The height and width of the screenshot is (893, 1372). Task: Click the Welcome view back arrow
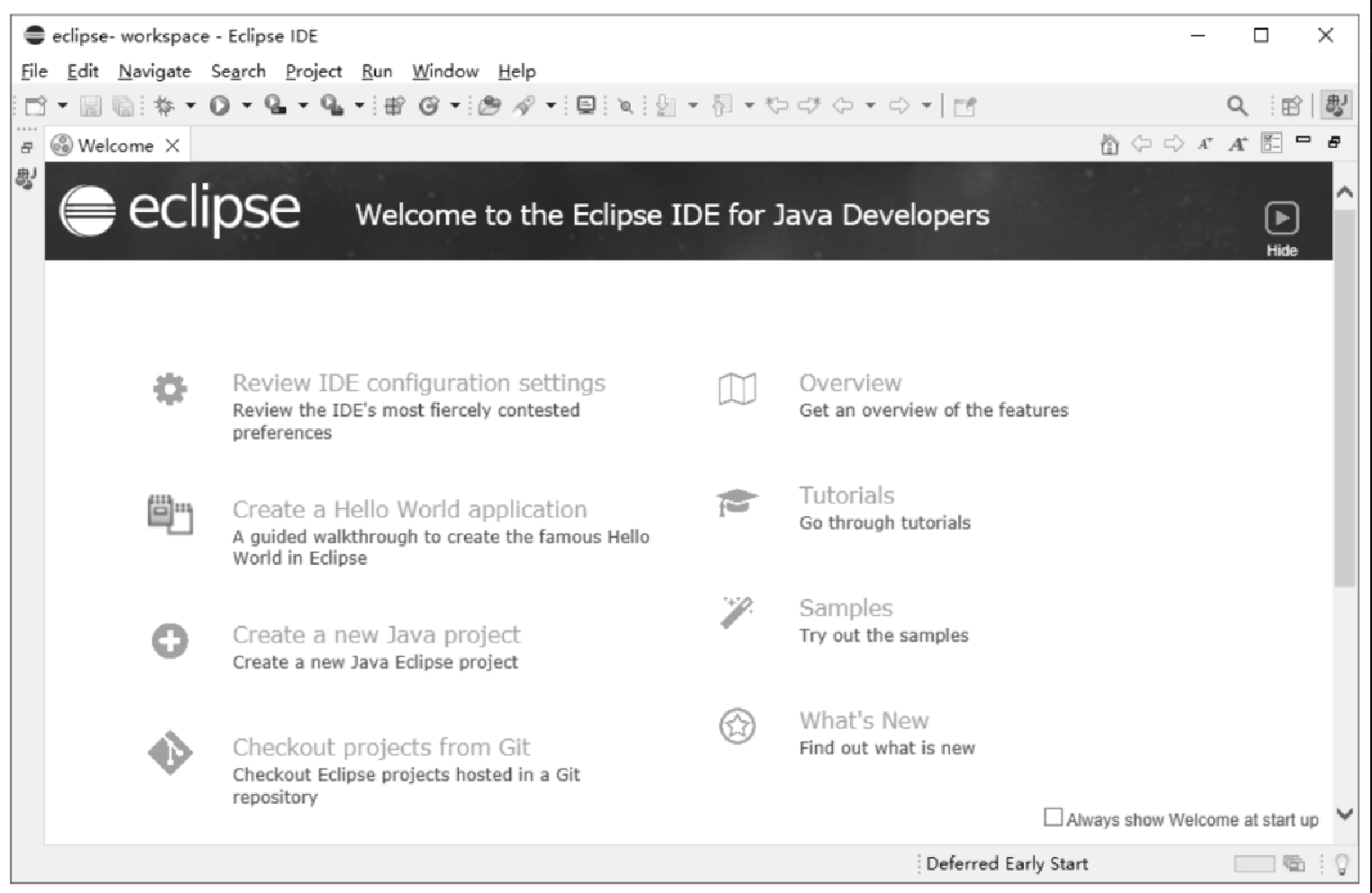coord(1142,144)
